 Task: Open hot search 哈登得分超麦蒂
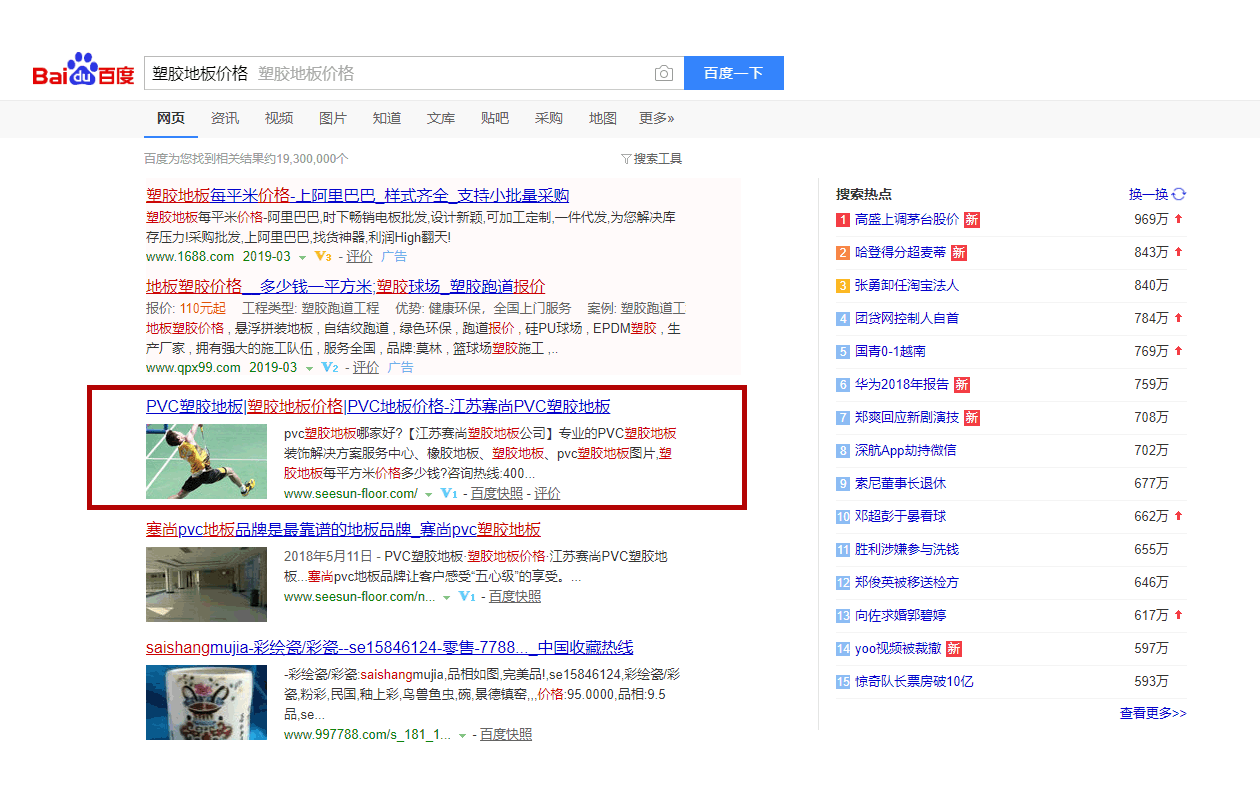pyautogui.click(x=900, y=252)
